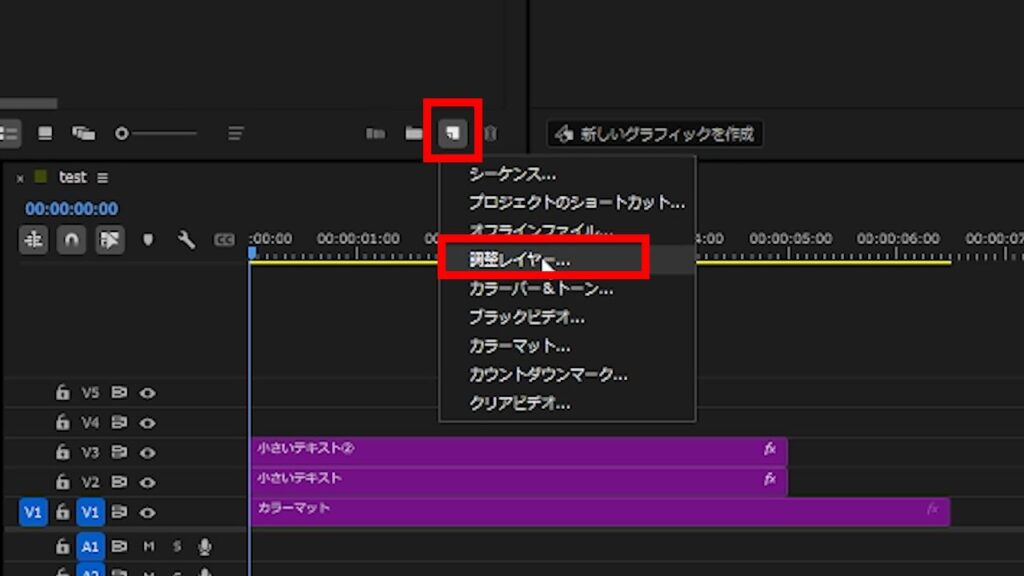Hide track V2 output eye

click(x=148, y=483)
